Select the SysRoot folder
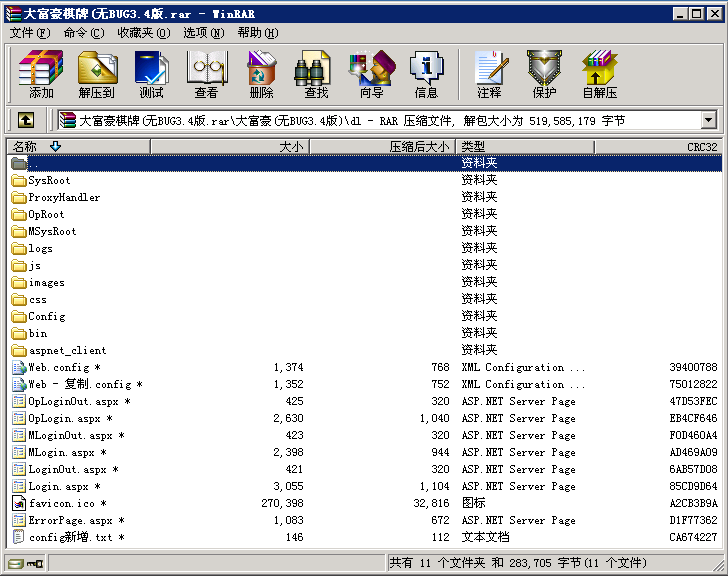The height and width of the screenshot is (576, 728). coord(49,181)
